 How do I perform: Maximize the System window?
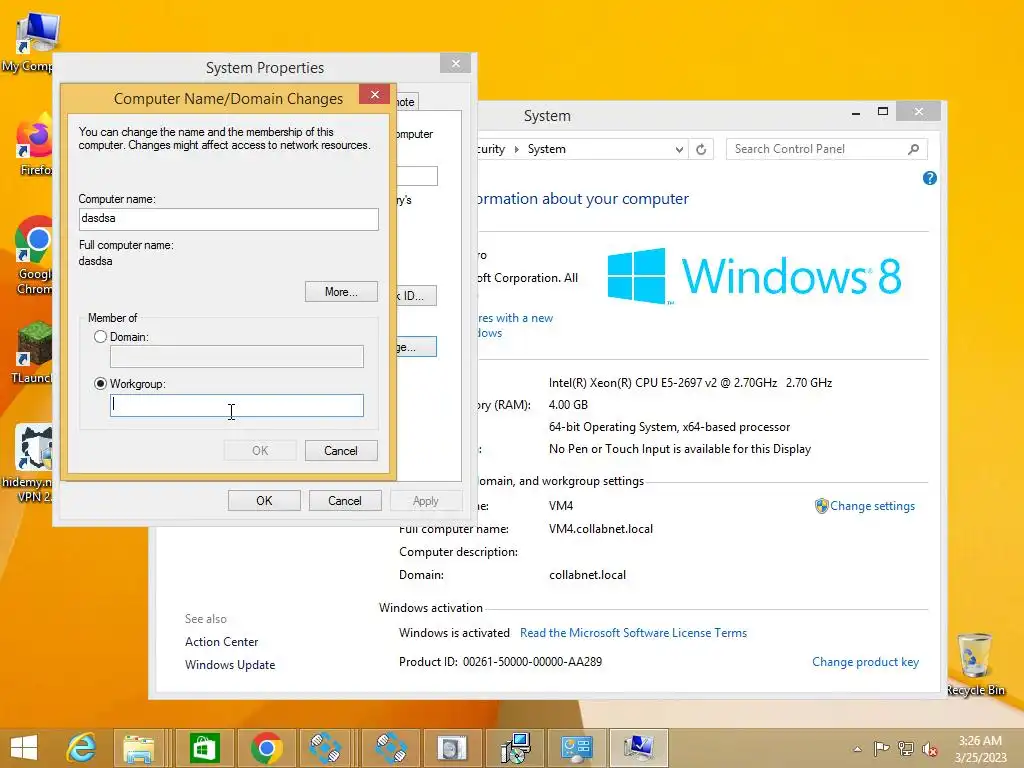click(883, 112)
